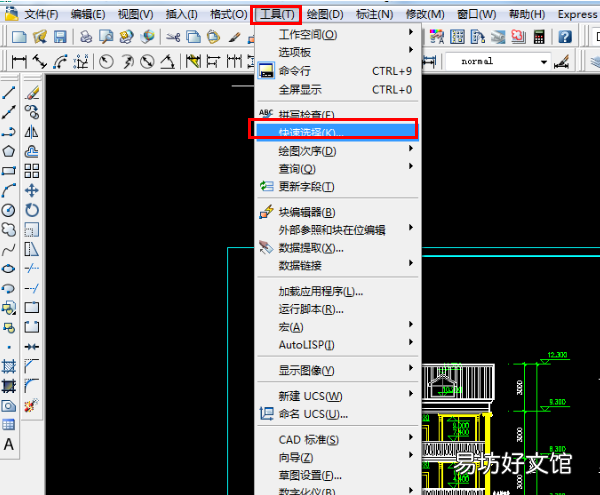
Task: Open the 'normal' dimension style dropdown
Action: [543, 61]
